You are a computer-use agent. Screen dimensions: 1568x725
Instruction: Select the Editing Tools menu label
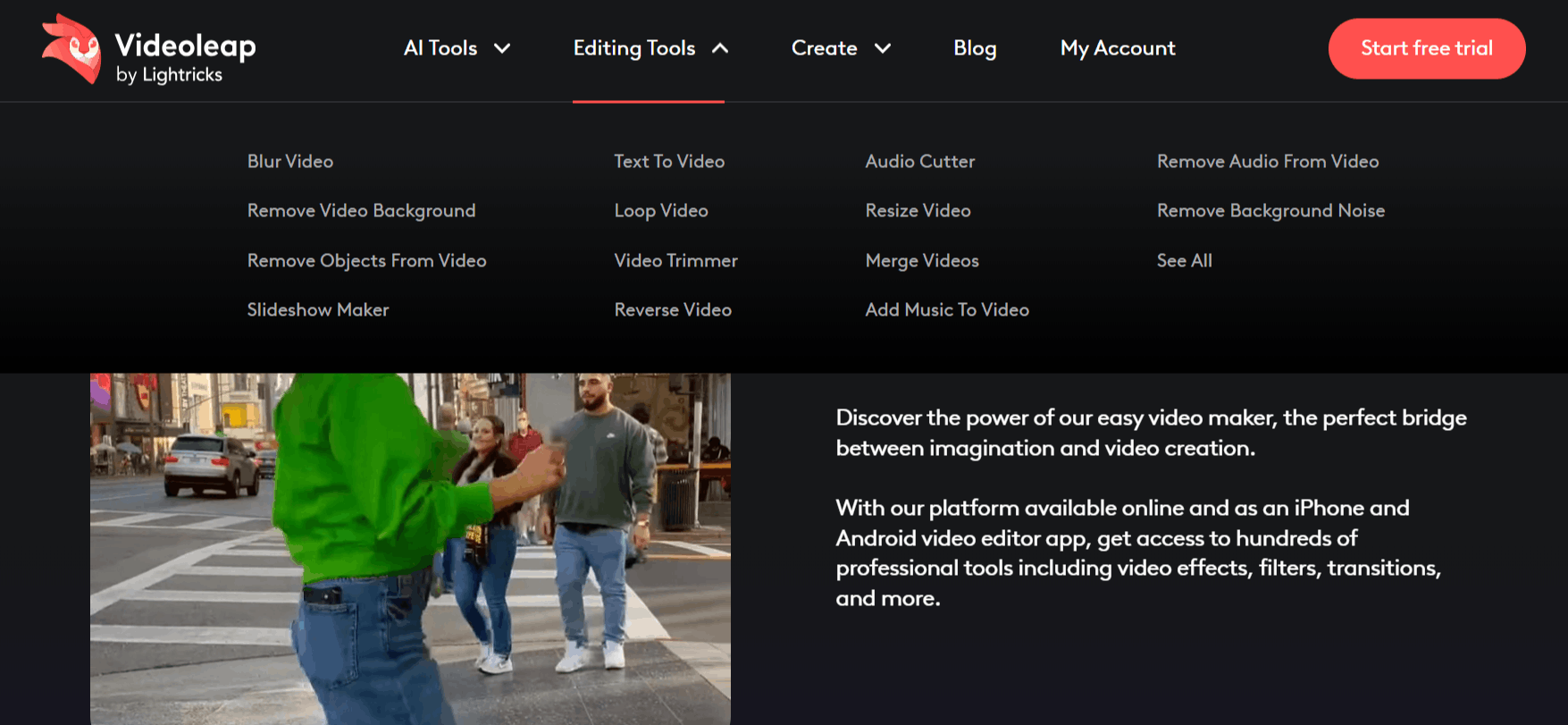pyautogui.click(x=634, y=48)
